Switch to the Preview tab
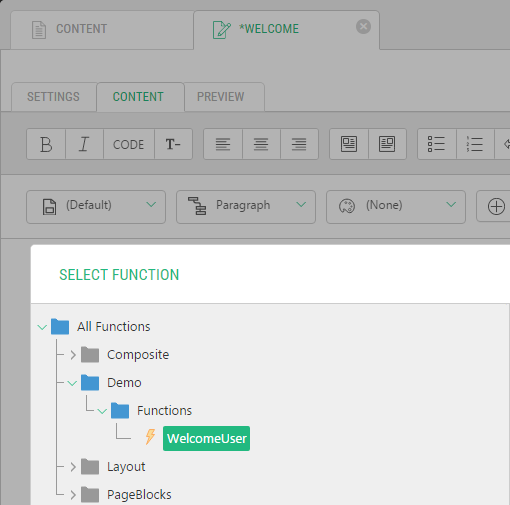Screen dimensions: 510x505 pyautogui.click(x=221, y=97)
